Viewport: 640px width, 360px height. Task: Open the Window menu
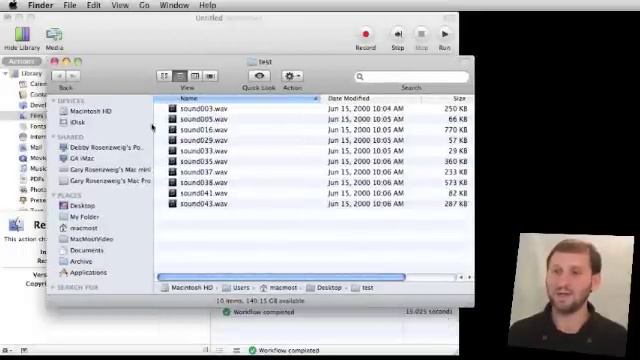pos(174,5)
